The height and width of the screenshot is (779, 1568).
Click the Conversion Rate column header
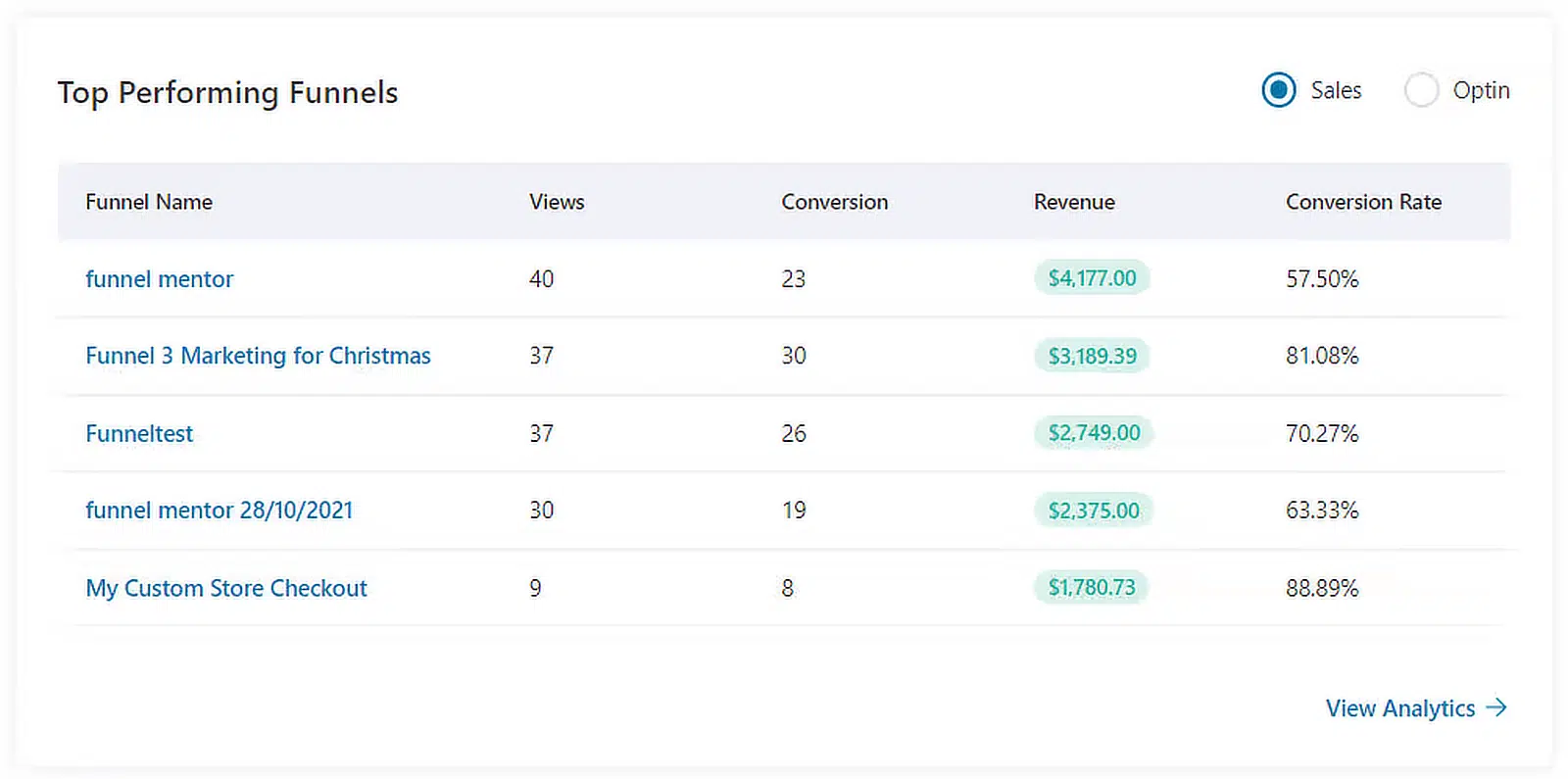point(1363,202)
